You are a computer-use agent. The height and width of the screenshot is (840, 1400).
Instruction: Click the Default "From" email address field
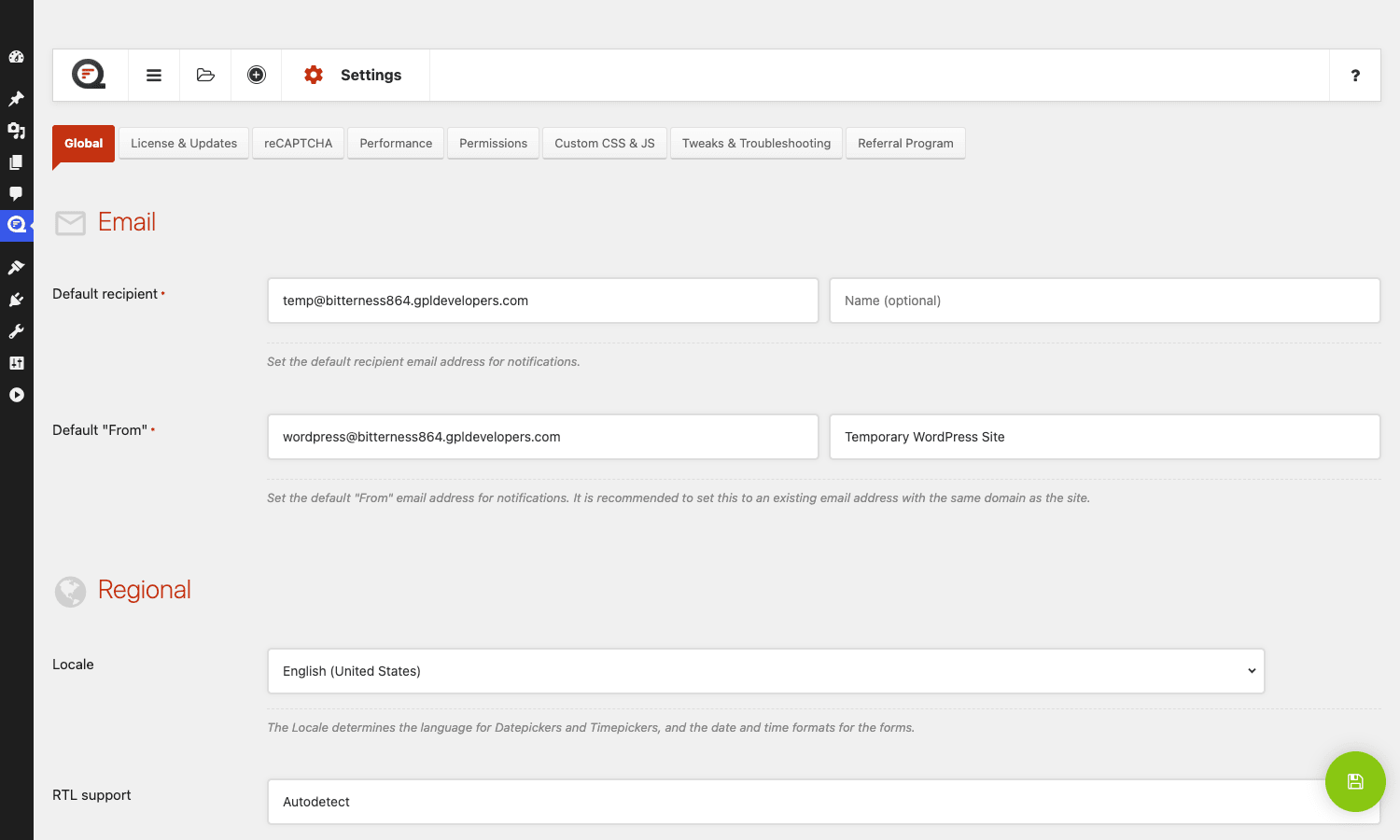coord(543,437)
